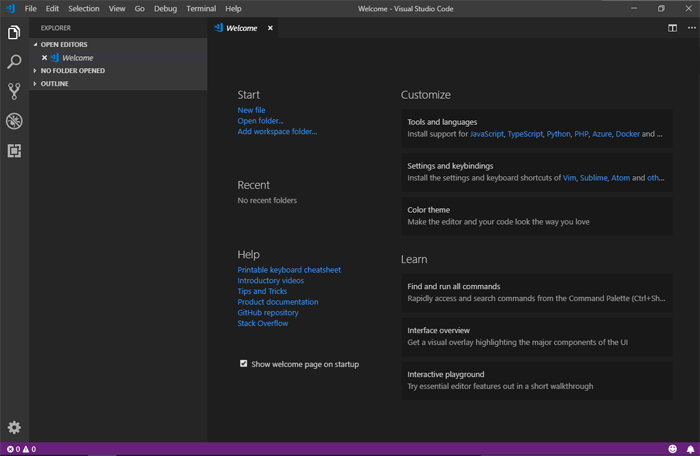Viewport: 700px width, 456px height.
Task: Click the New file link
Action: click(251, 110)
